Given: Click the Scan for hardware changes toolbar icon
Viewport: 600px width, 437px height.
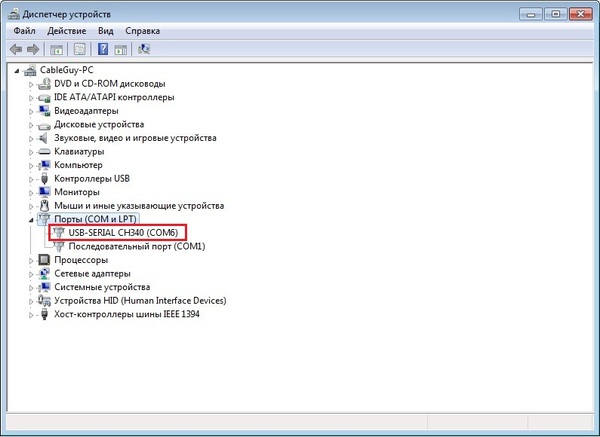Looking at the screenshot, I should click(145, 48).
